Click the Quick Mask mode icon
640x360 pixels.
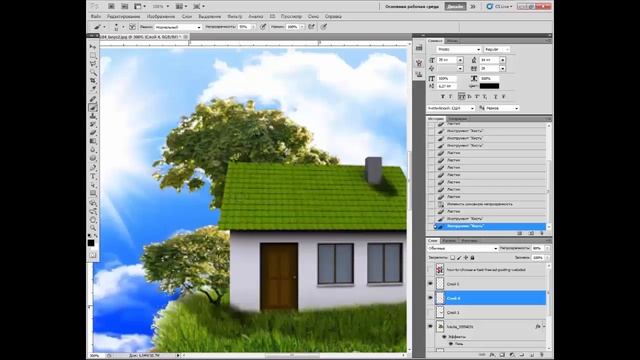[93, 255]
